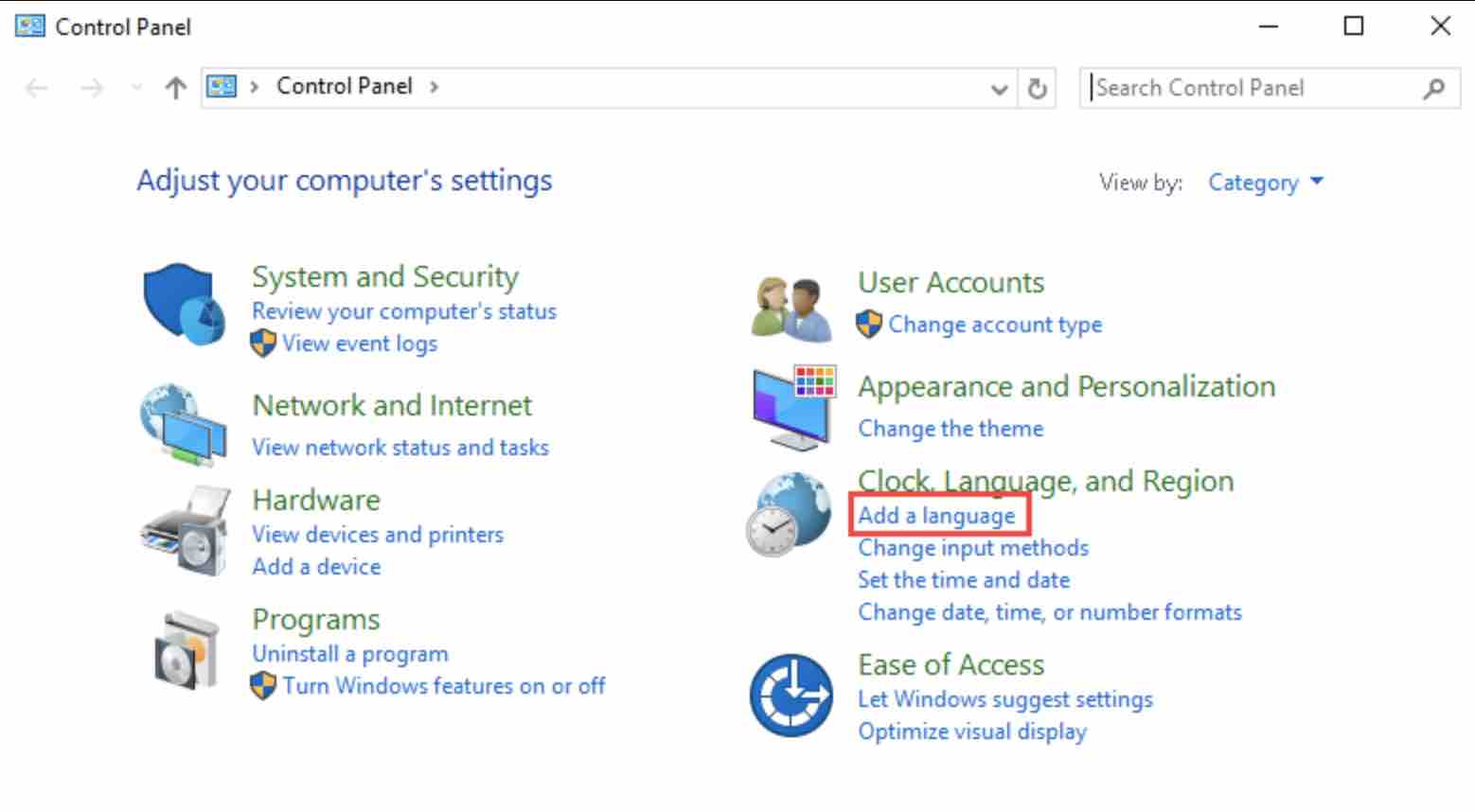Refresh the Control Panel view
Image resolution: width=1475 pixels, height=812 pixels.
click(1038, 88)
